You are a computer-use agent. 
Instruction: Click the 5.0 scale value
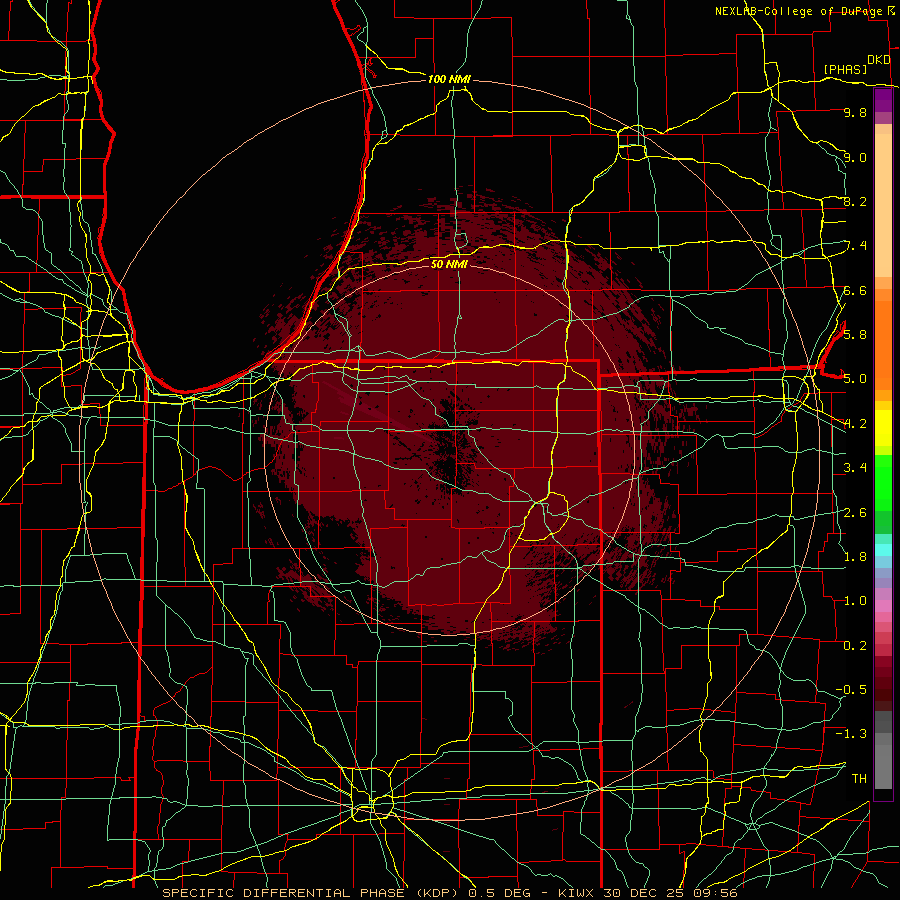855,379
